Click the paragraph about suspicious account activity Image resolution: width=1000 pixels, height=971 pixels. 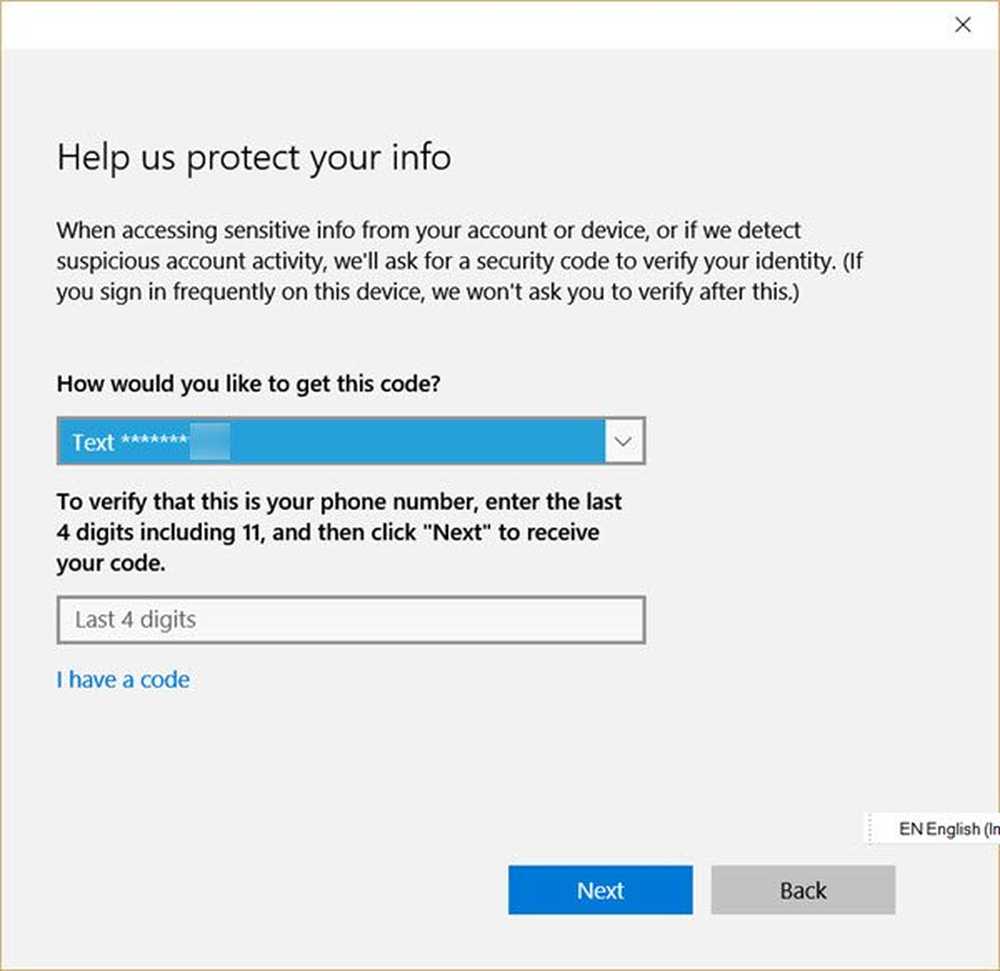(430, 262)
